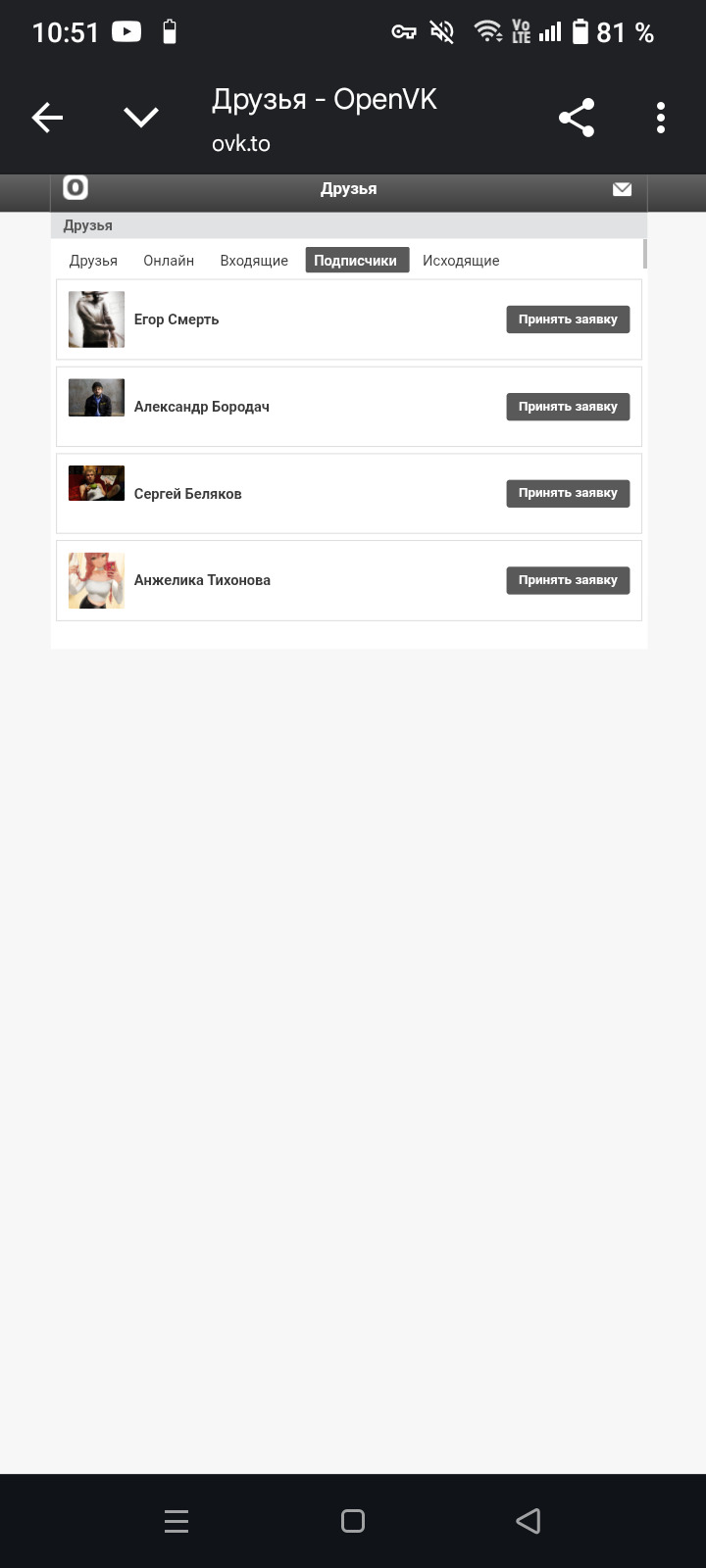Viewport: 706px width, 1568px height.
Task: Tap Android back triangle button
Action: (x=529, y=1521)
